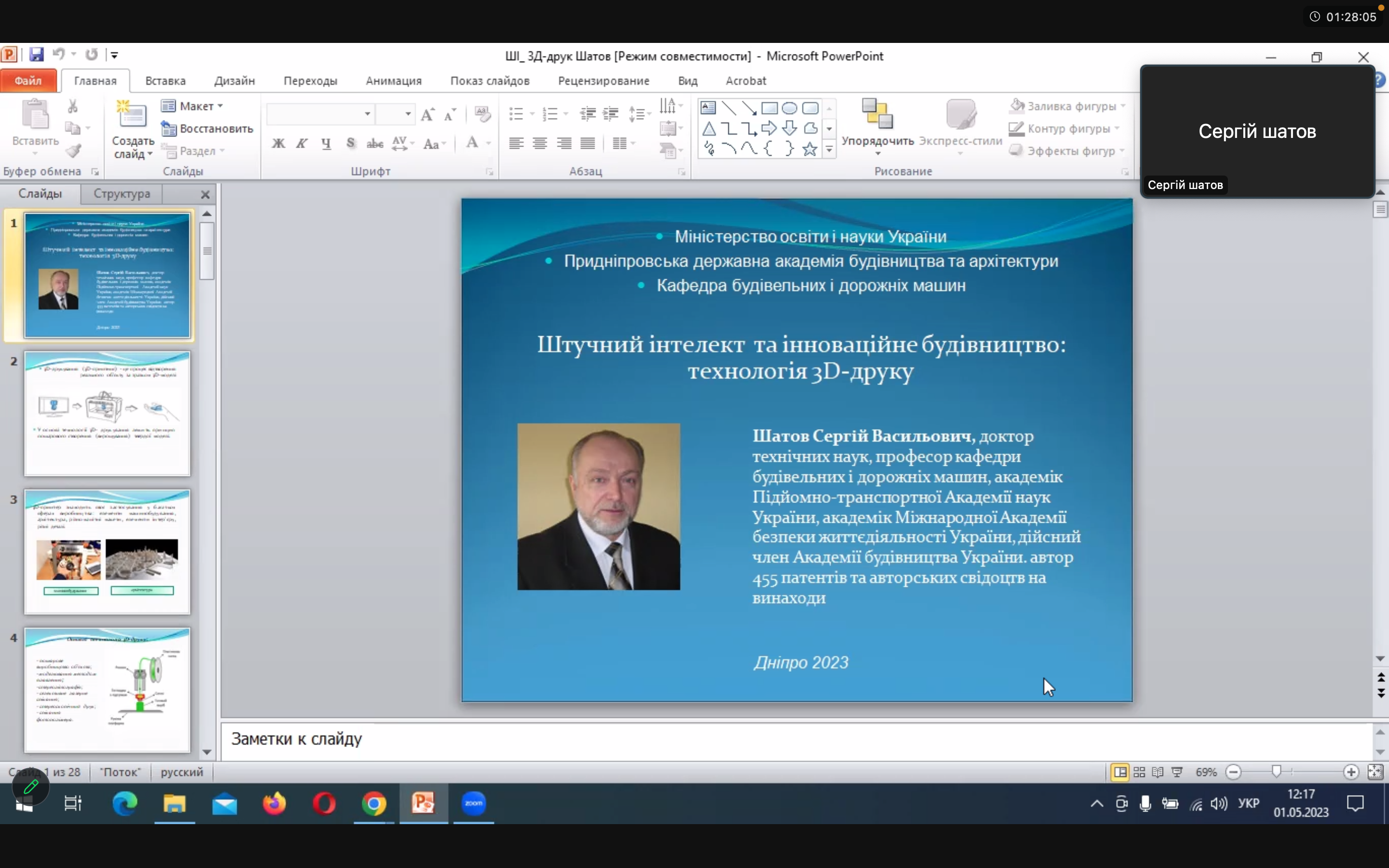Open the Дизайн ribbon tab
This screenshot has height=868, width=1389.
pos(234,81)
